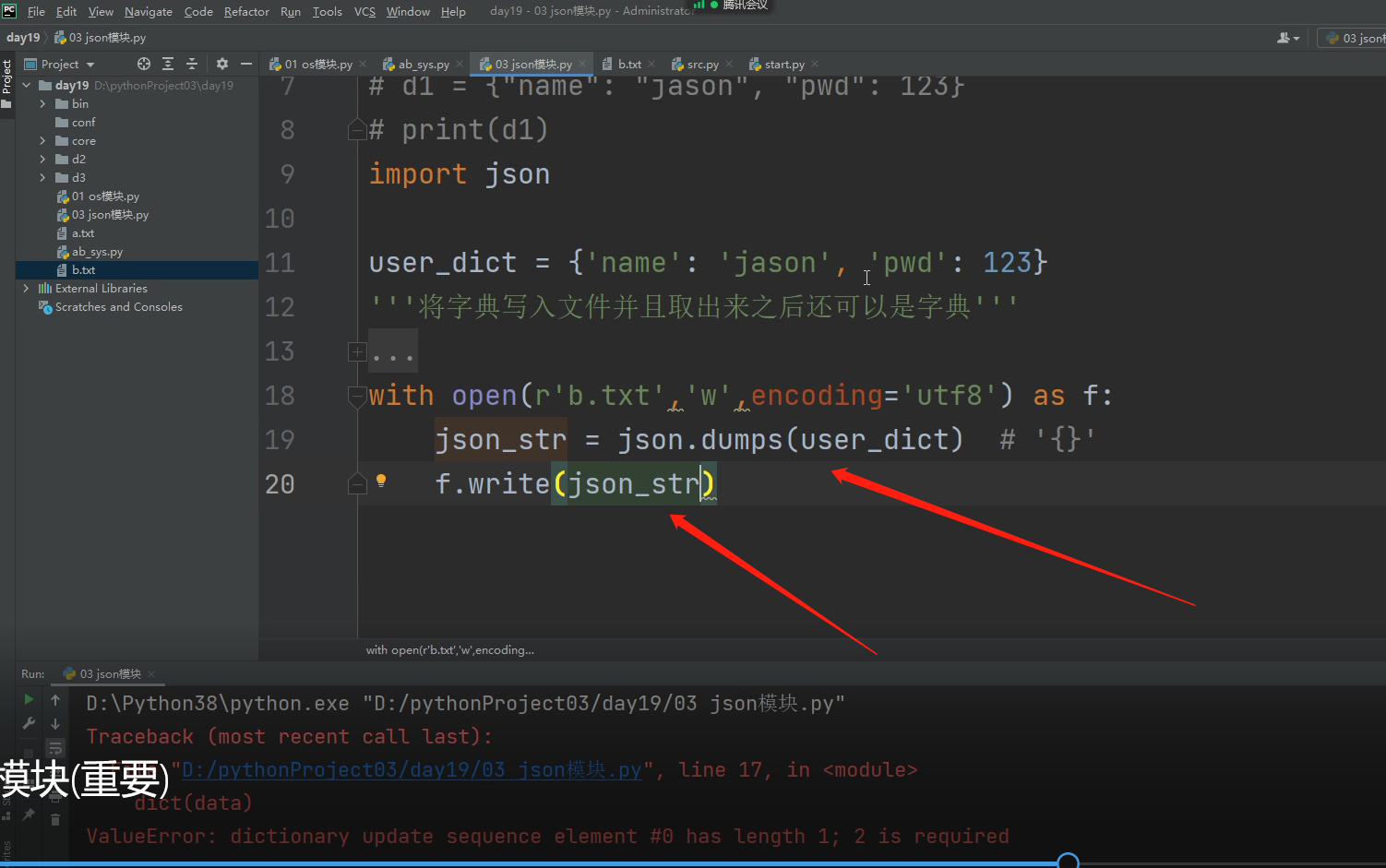Click fold marker beside line 8
Screen dimensions: 1386x868
tap(357, 130)
